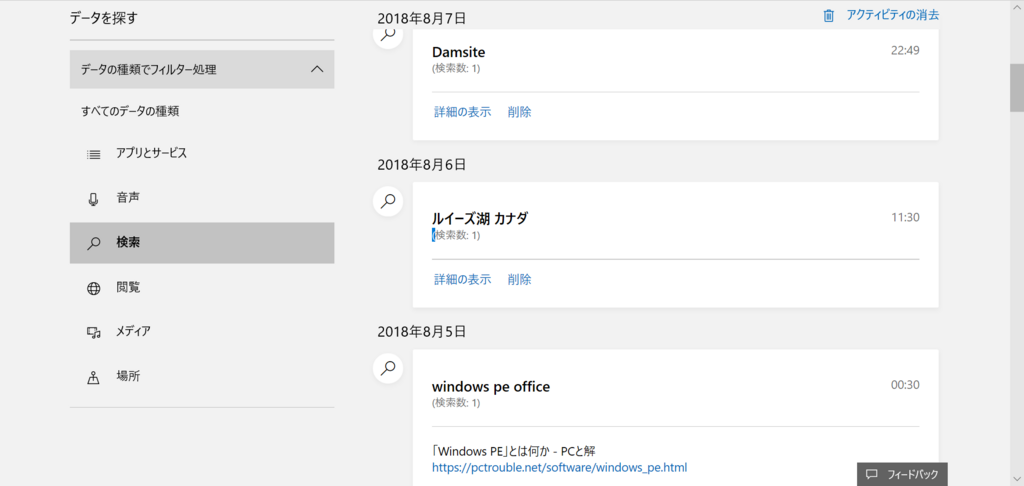This screenshot has width=1024, height=486.
Task: Open the フィードバック button
Action: coord(902,474)
